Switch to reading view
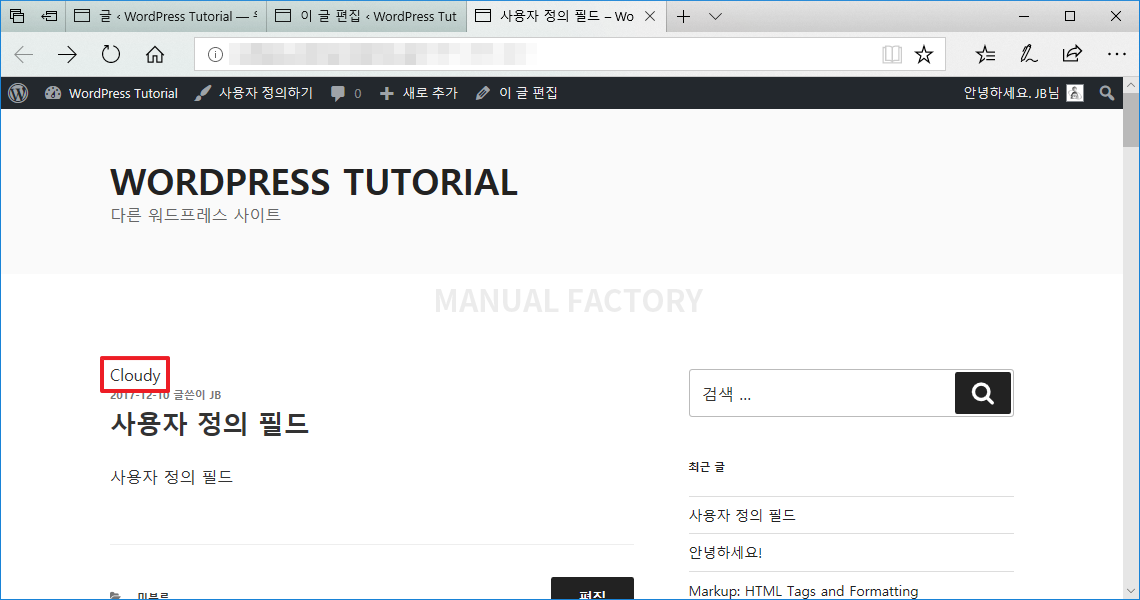1140x600 pixels. coord(892,55)
